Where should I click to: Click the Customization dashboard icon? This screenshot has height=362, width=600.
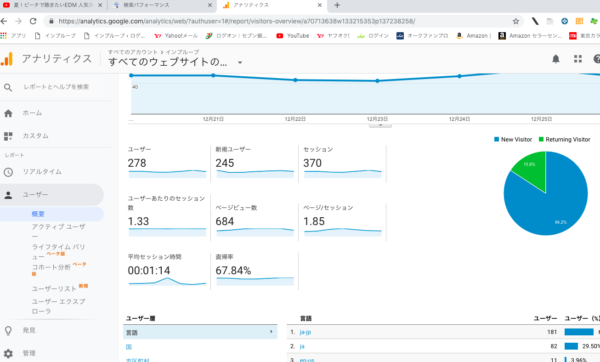(8, 136)
